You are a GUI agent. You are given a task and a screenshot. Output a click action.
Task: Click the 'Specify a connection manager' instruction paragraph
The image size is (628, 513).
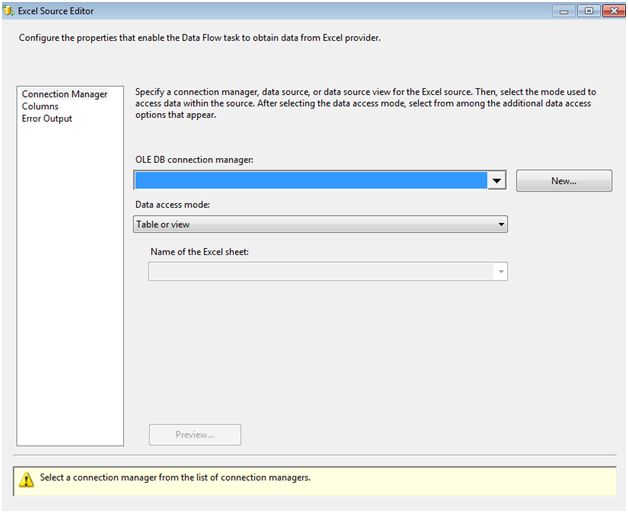click(366, 103)
